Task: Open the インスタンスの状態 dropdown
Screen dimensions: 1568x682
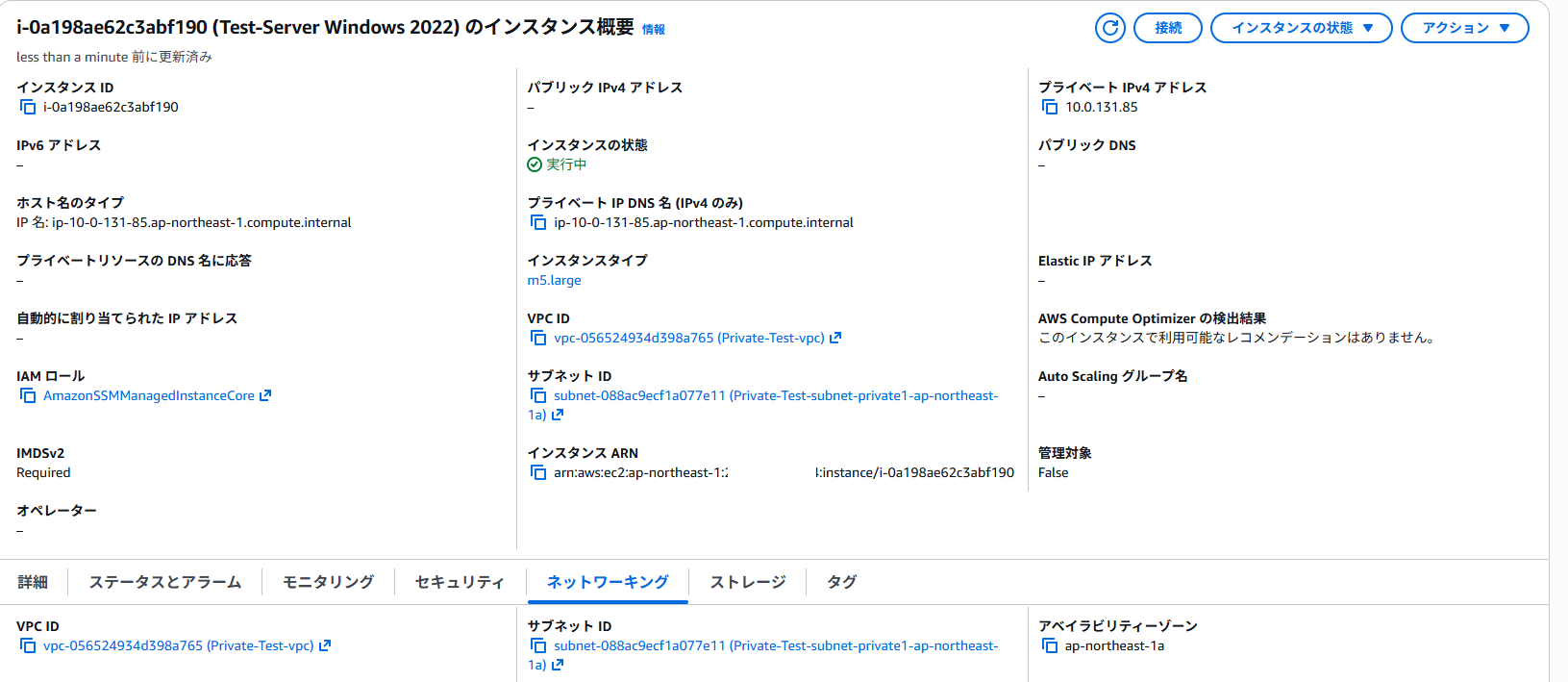Action: 1301,28
